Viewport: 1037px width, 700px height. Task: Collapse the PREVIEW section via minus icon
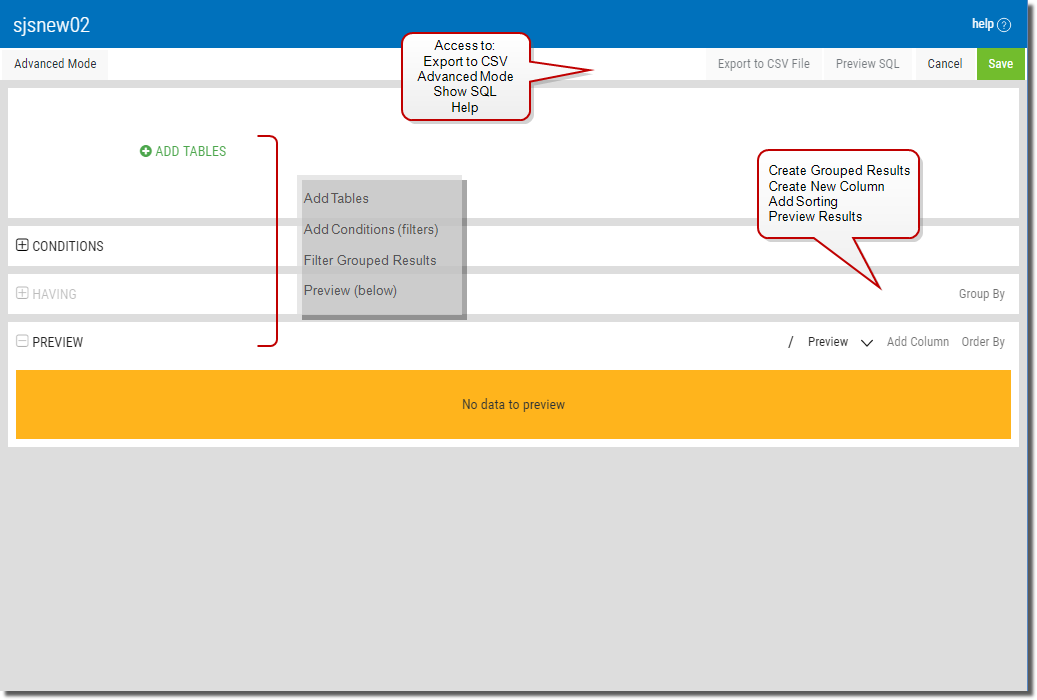point(22,341)
